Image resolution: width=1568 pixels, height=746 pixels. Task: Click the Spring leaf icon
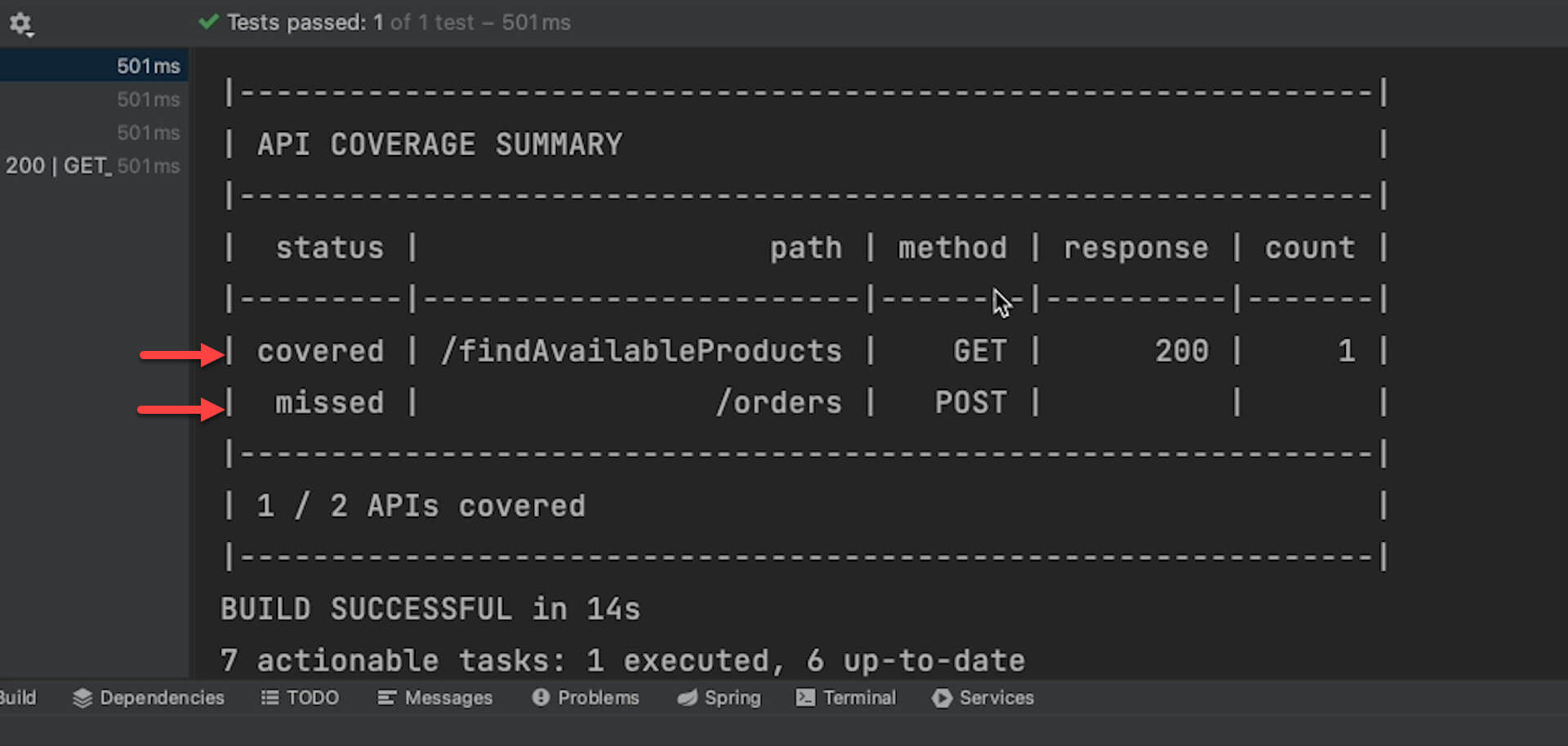688,698
